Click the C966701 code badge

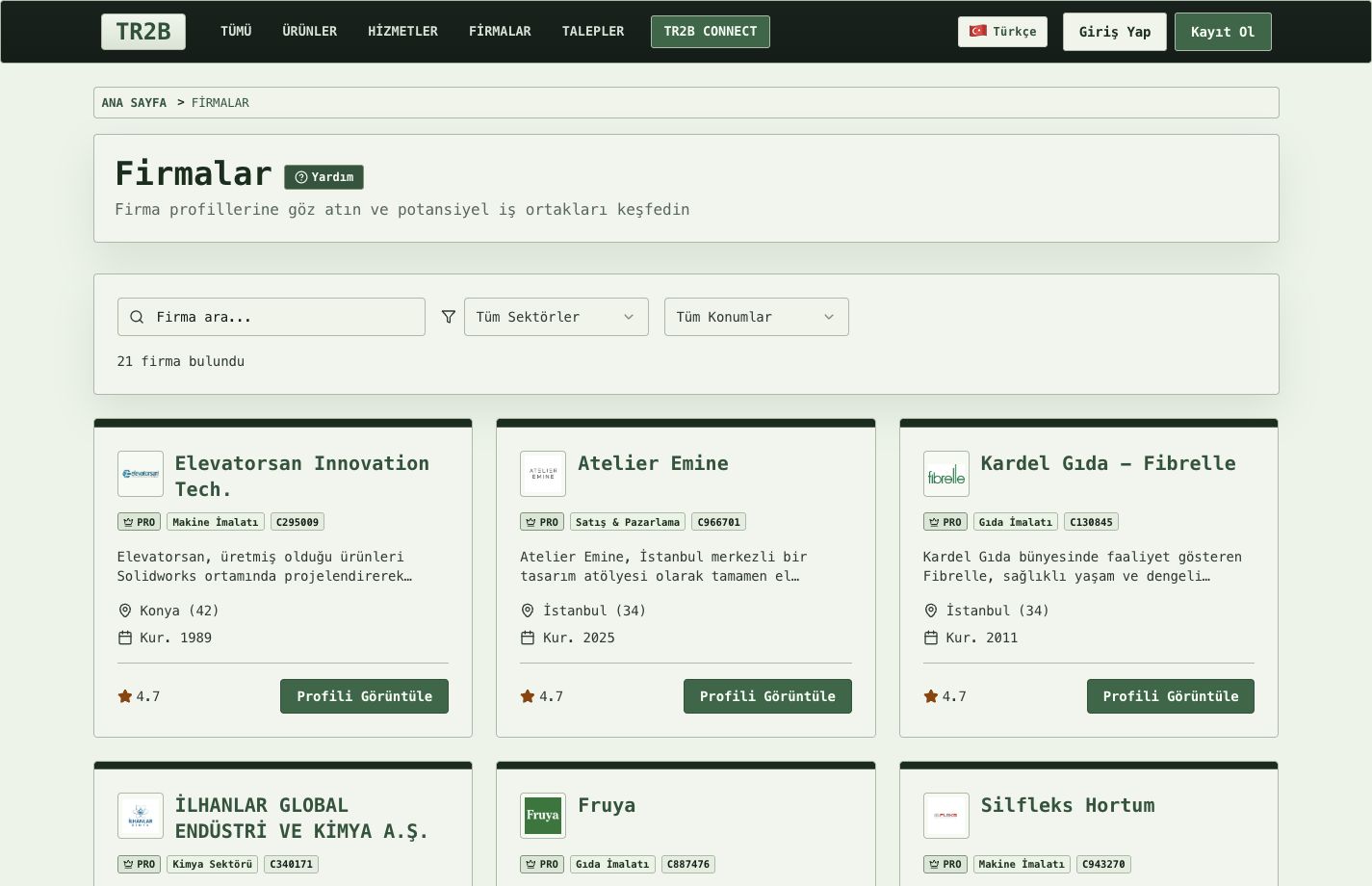click(719, 522)
